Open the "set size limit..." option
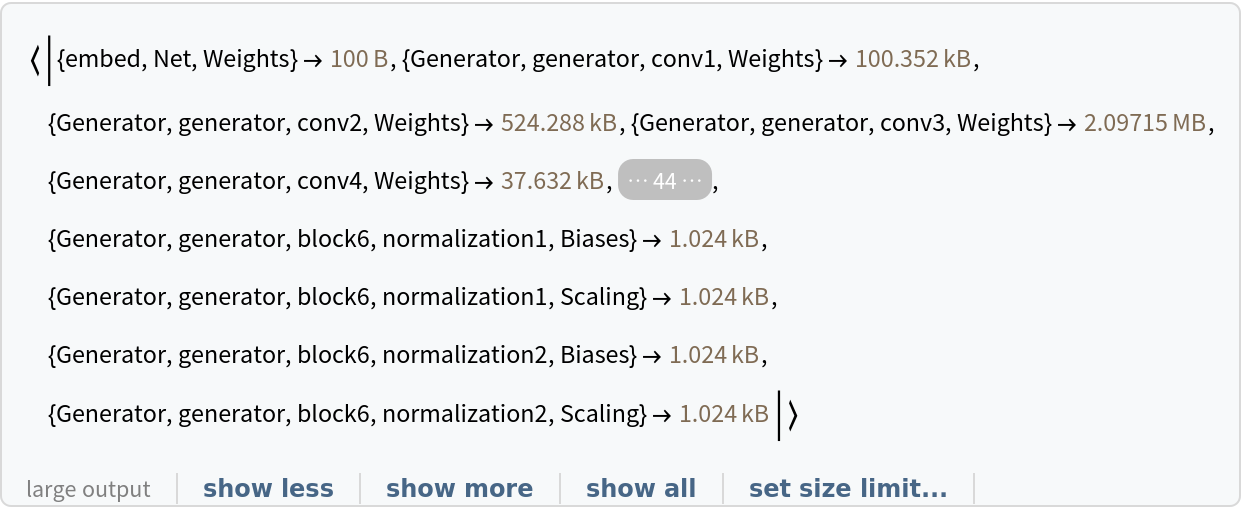 pos(847,489)
